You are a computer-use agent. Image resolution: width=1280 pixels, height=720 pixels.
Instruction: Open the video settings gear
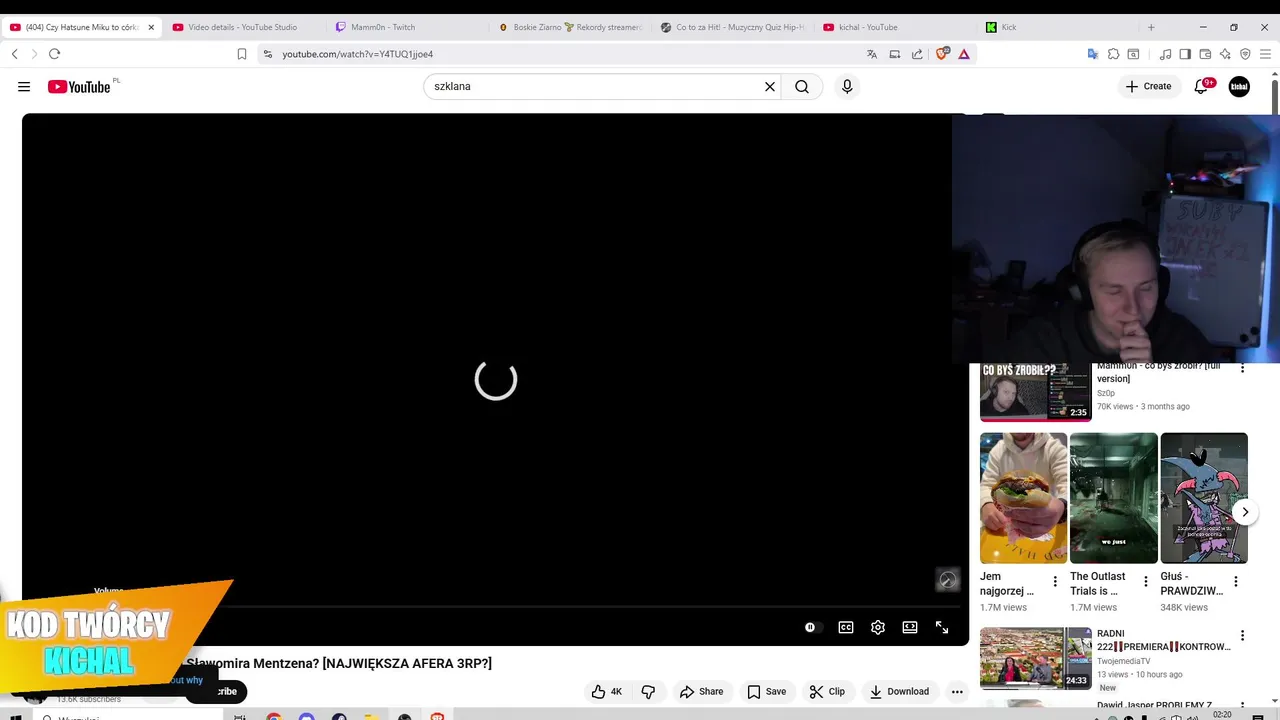(x=878, y=627)
